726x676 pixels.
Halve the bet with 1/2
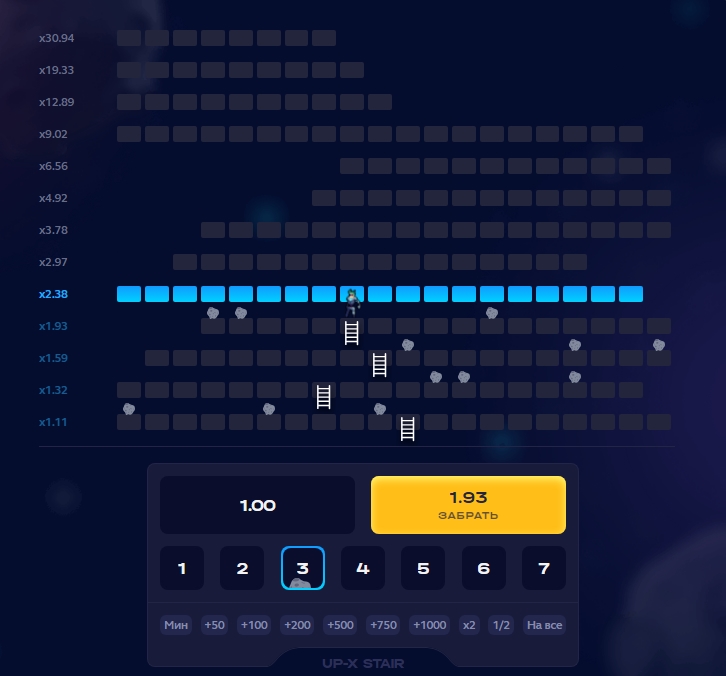501,625
